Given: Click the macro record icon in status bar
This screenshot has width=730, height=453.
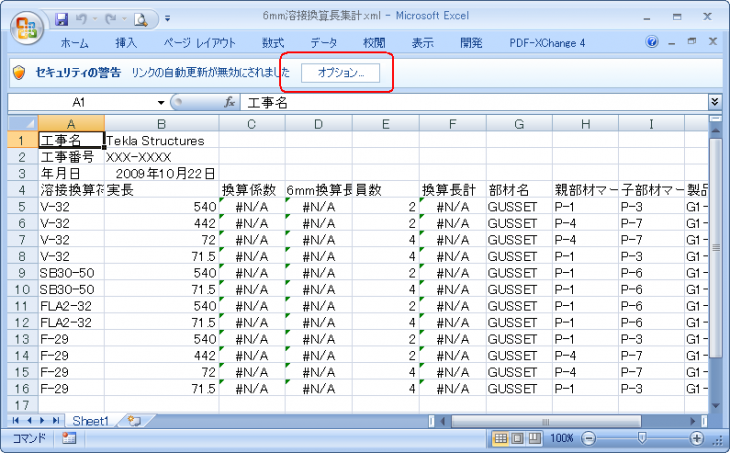Looking at the screenshot, I should (x=69, y=438).
